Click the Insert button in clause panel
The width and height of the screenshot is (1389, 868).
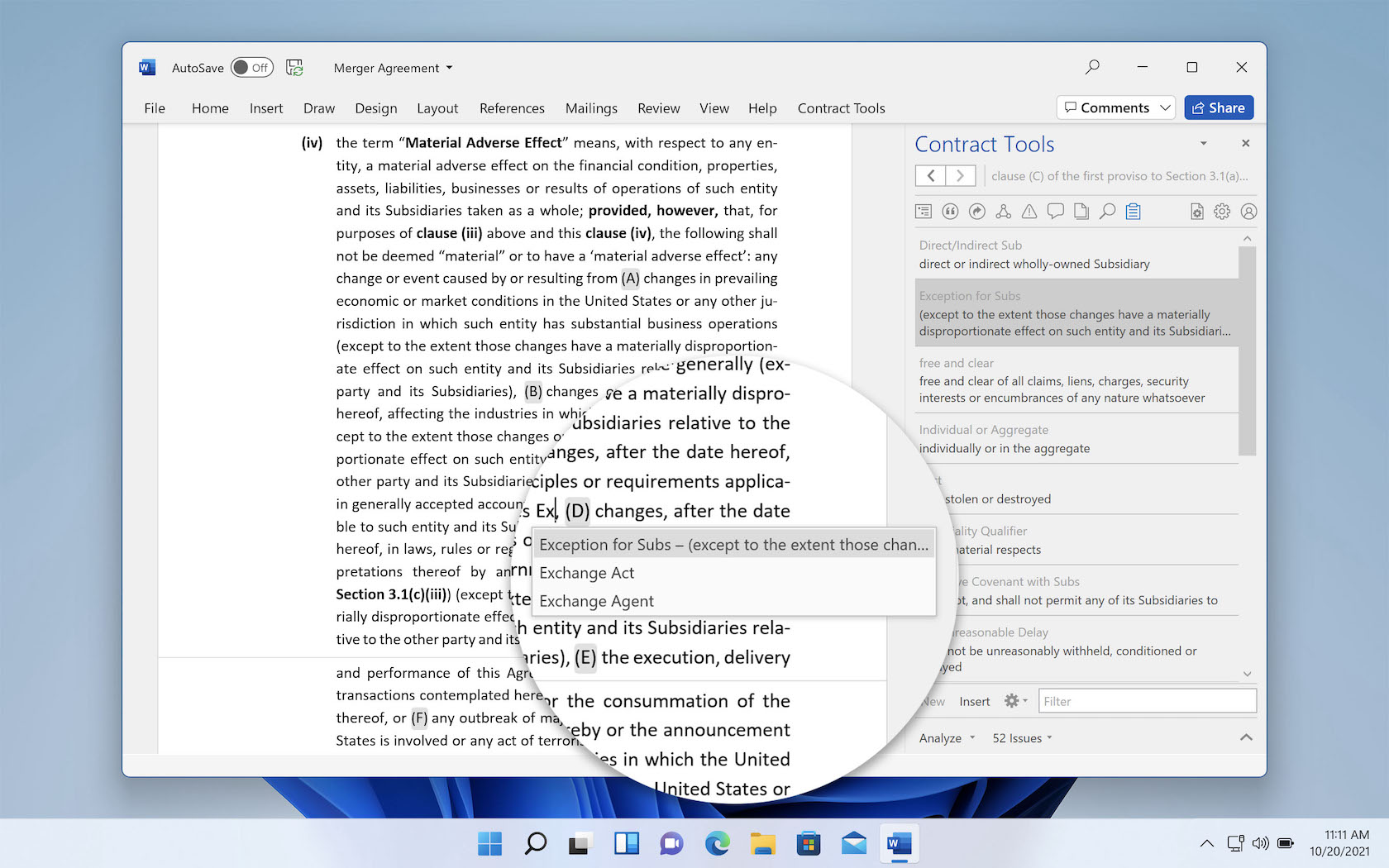974,701
